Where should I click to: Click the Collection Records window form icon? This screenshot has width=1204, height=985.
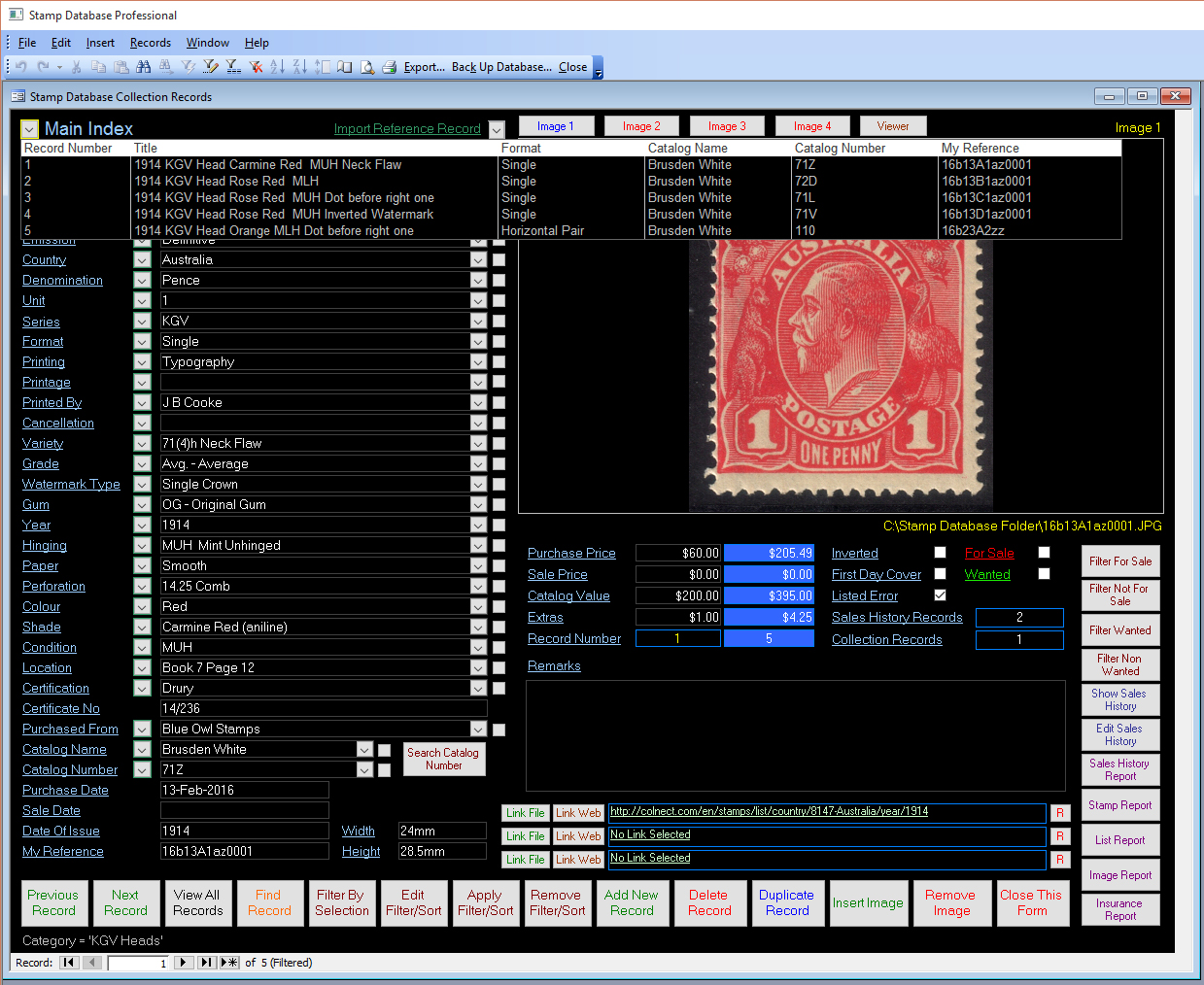17,96
